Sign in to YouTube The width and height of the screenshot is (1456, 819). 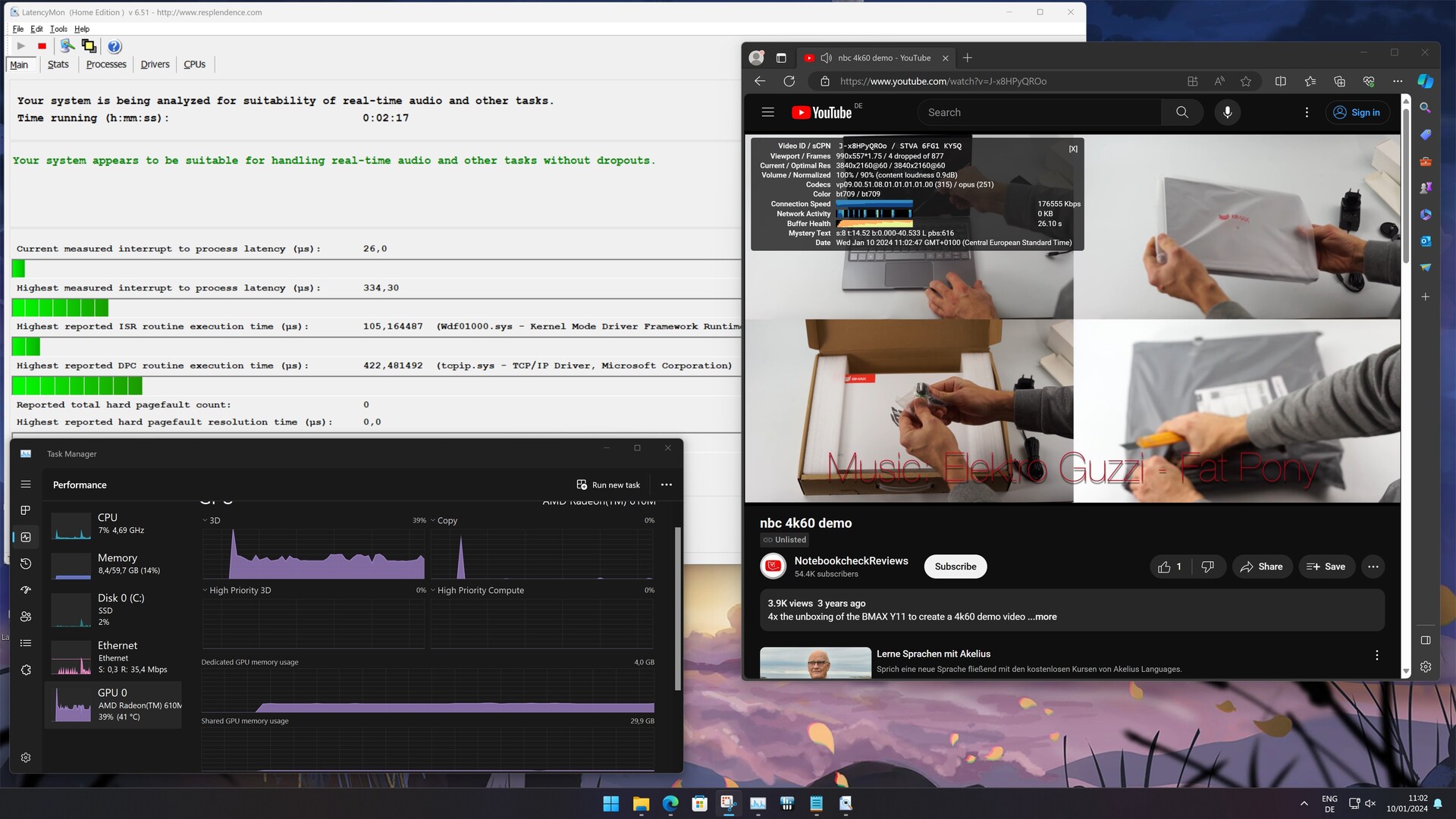pos(1357,112)
